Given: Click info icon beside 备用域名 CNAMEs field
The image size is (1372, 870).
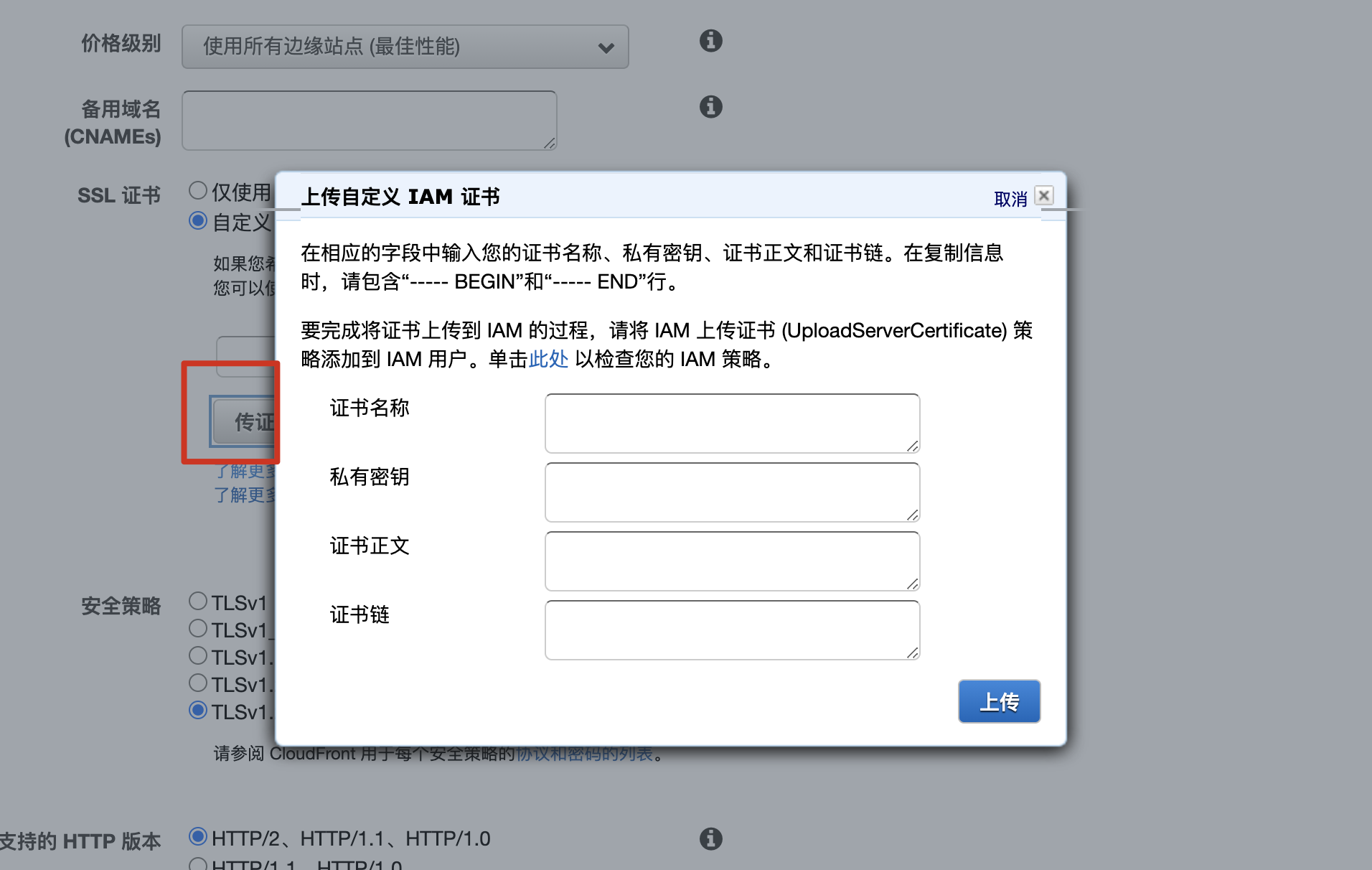Looking at the screenshot, I should [710, 107].
